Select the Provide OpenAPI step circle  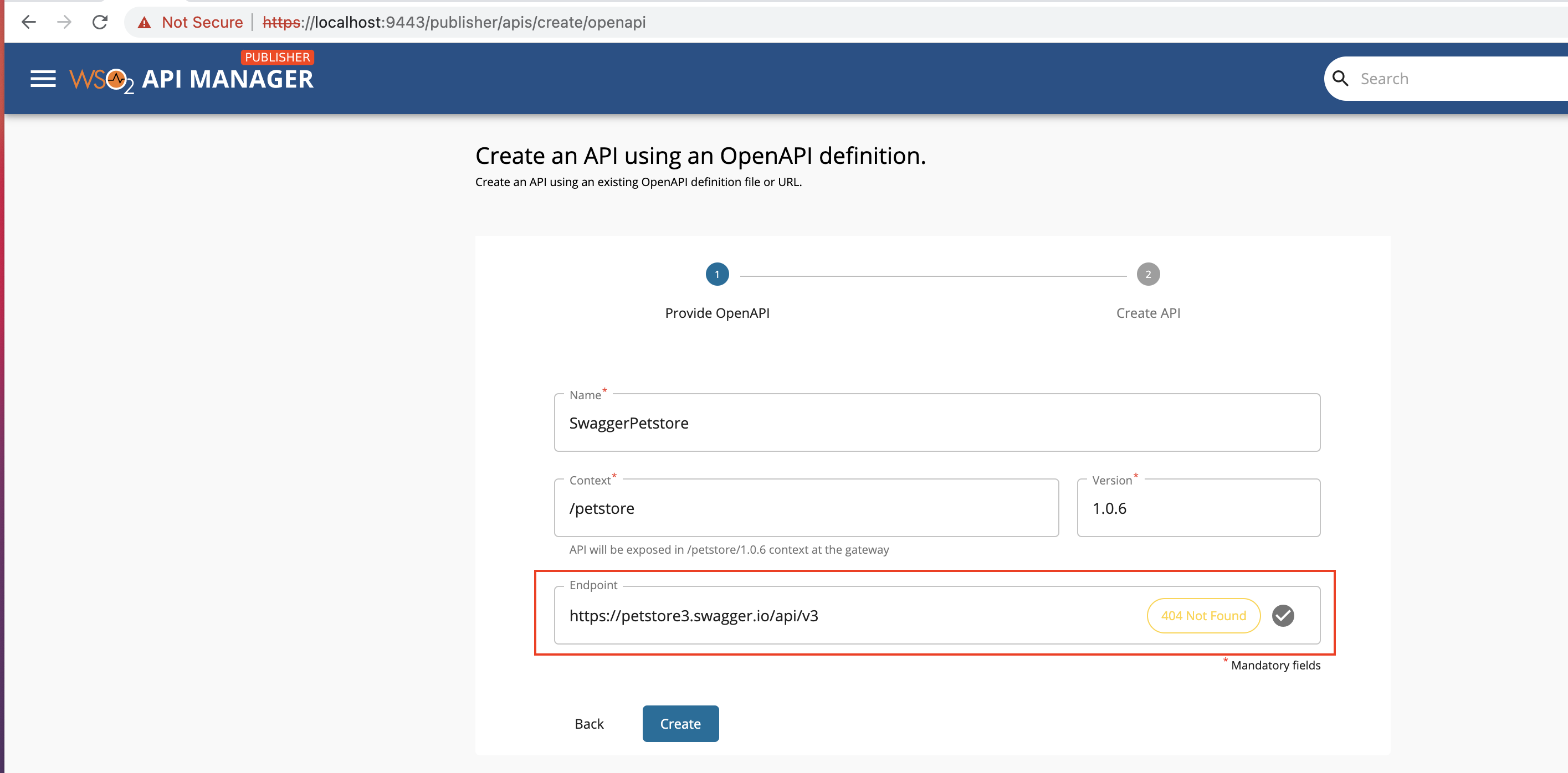coord(717,274)
